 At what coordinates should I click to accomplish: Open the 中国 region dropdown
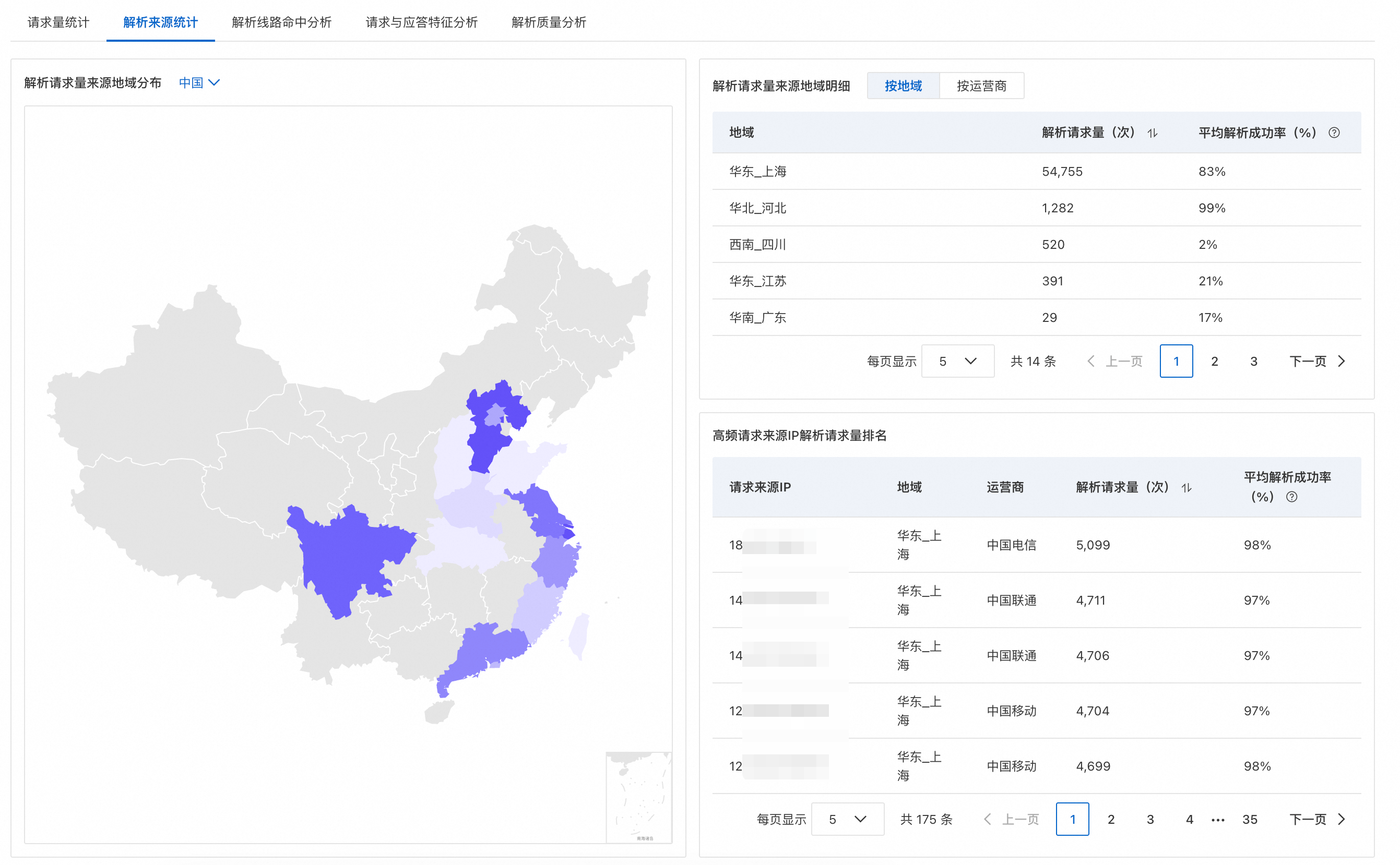198,83
